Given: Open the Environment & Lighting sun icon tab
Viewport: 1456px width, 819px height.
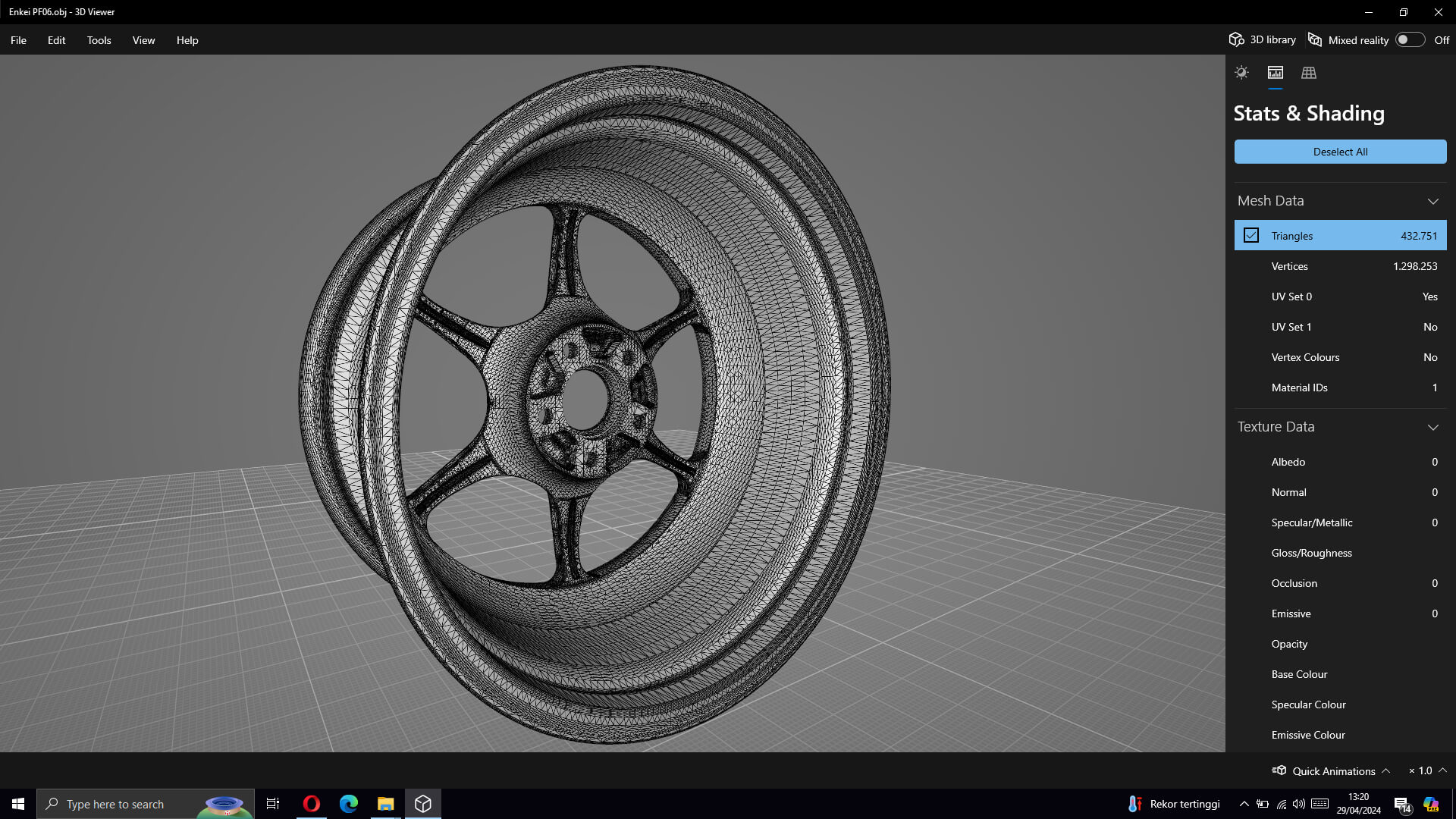Looking at the screenshot, I should (x=1241, y=73).
